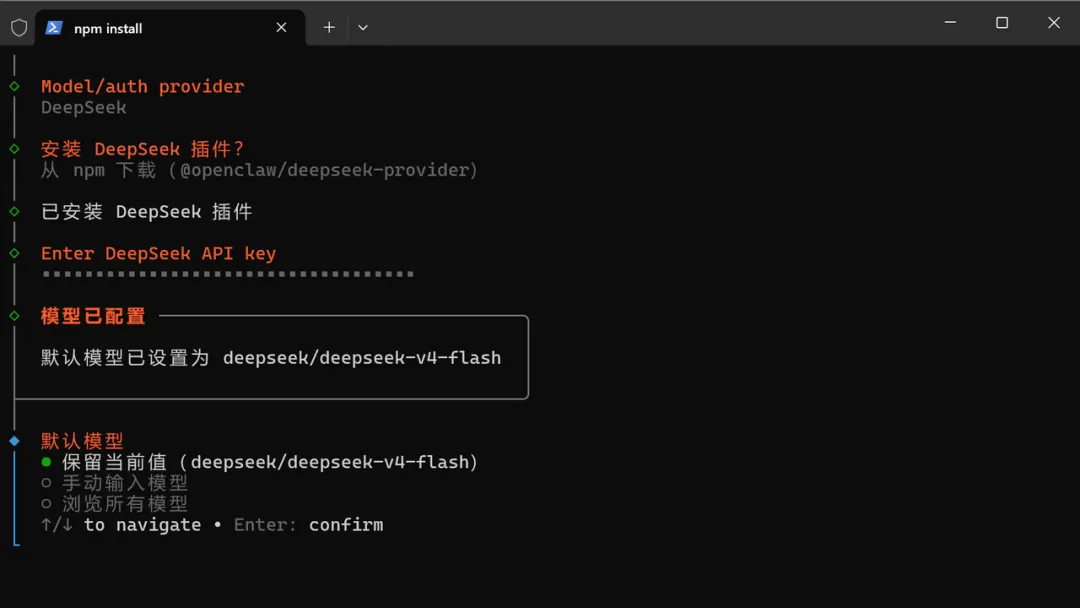Click the shield icon in the title bar

[19, 28]
